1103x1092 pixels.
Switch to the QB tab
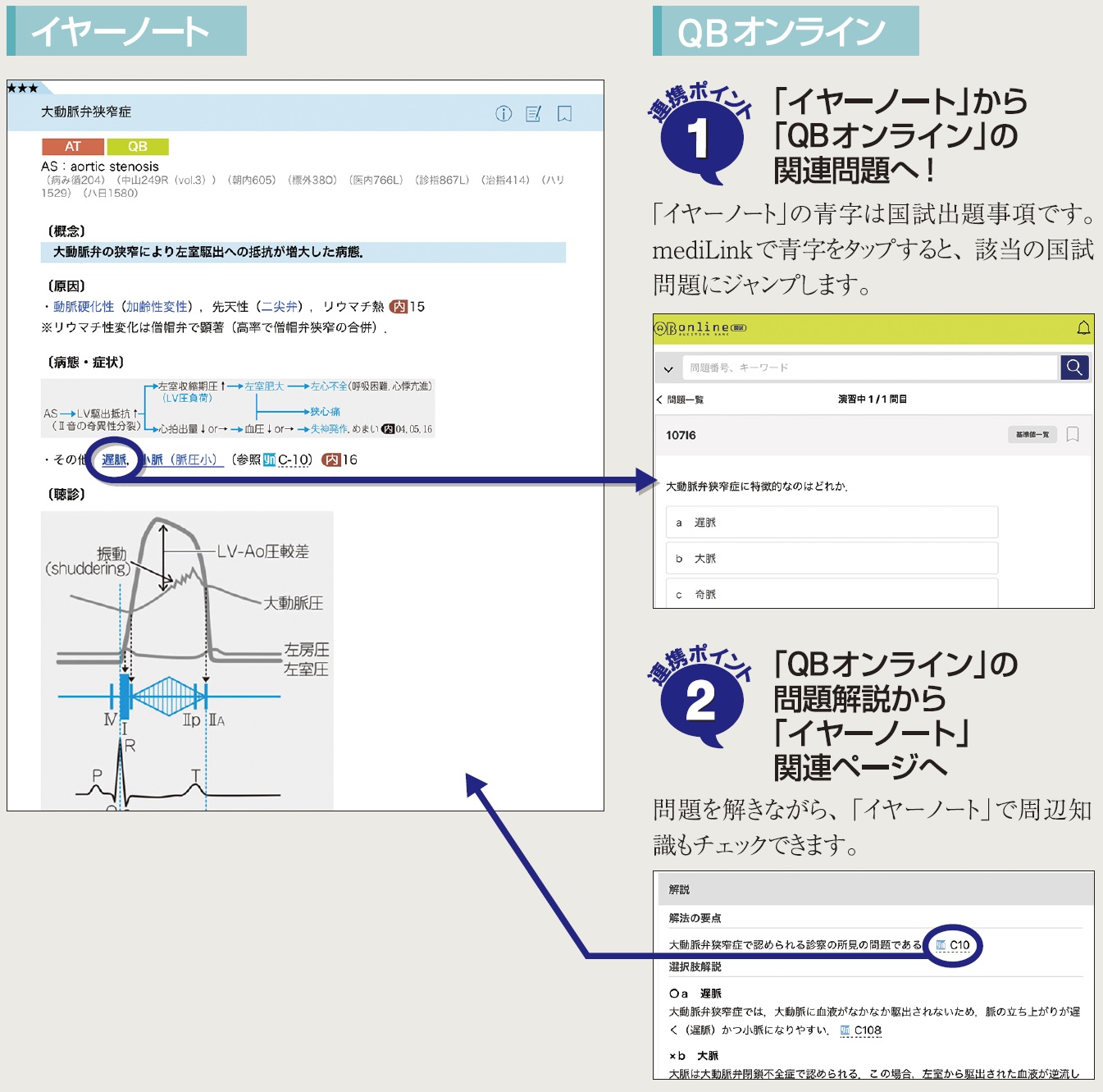pyautogui.click(x=138, y=146)
